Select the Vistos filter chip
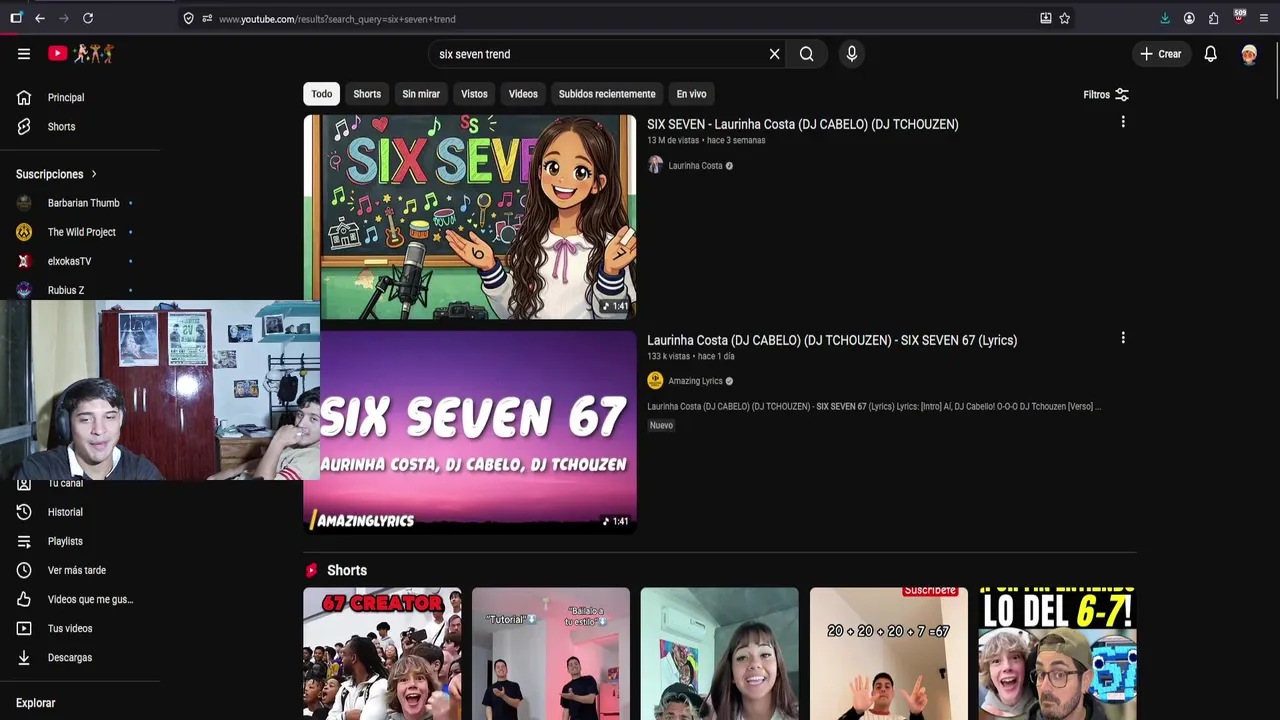 [474, 94]
